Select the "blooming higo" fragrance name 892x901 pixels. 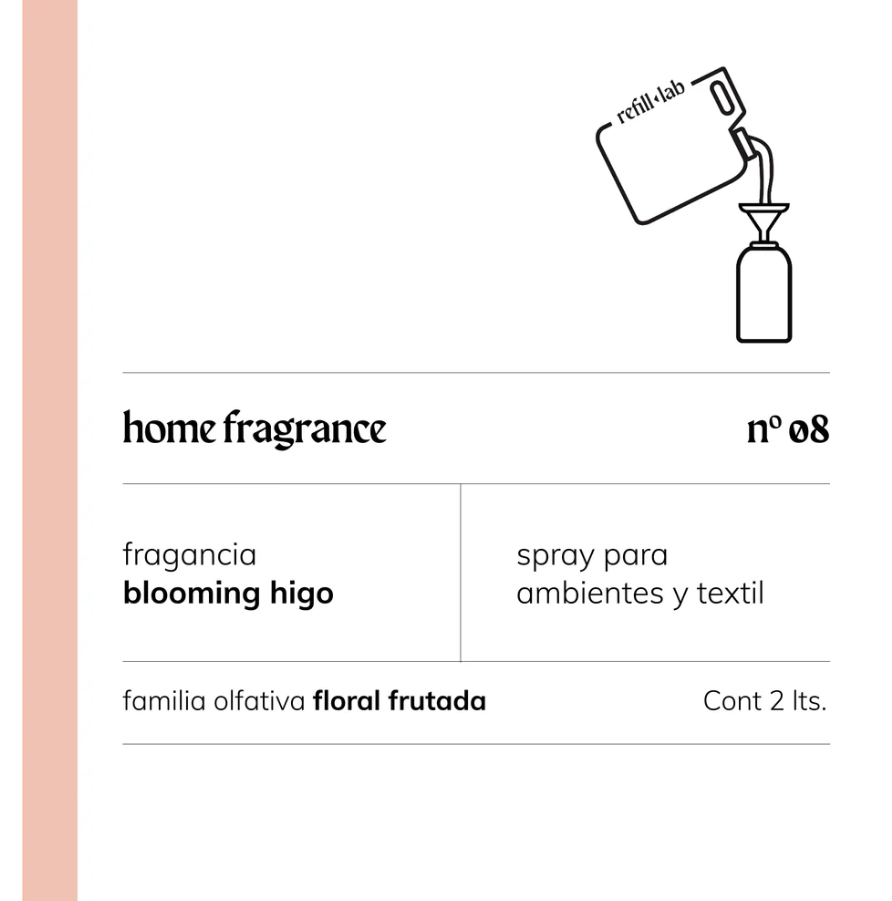point(228,593)
